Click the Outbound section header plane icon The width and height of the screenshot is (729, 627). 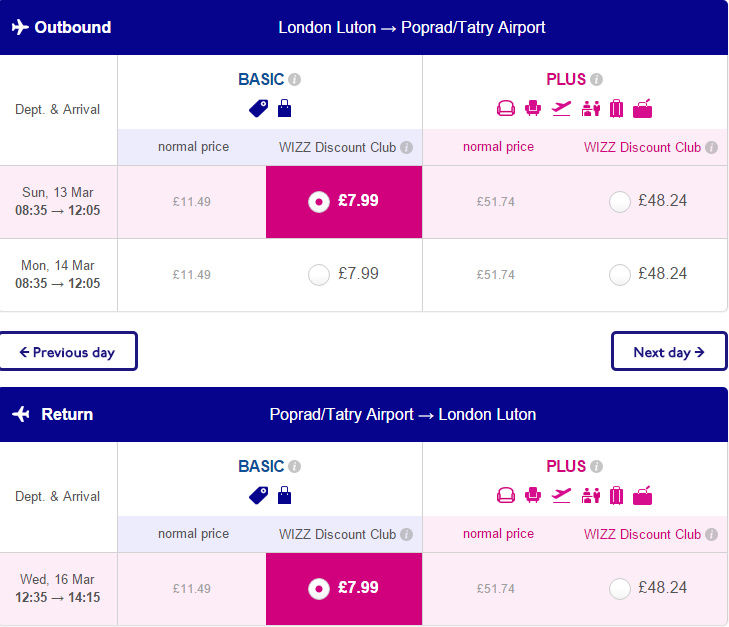click(20, 27)
